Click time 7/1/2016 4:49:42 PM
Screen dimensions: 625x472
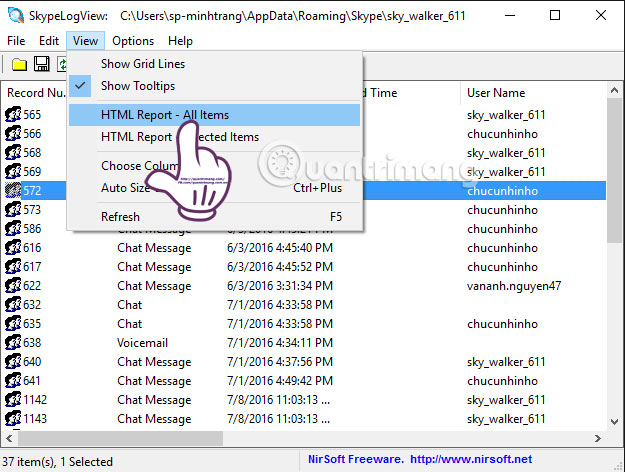point(280,381)
